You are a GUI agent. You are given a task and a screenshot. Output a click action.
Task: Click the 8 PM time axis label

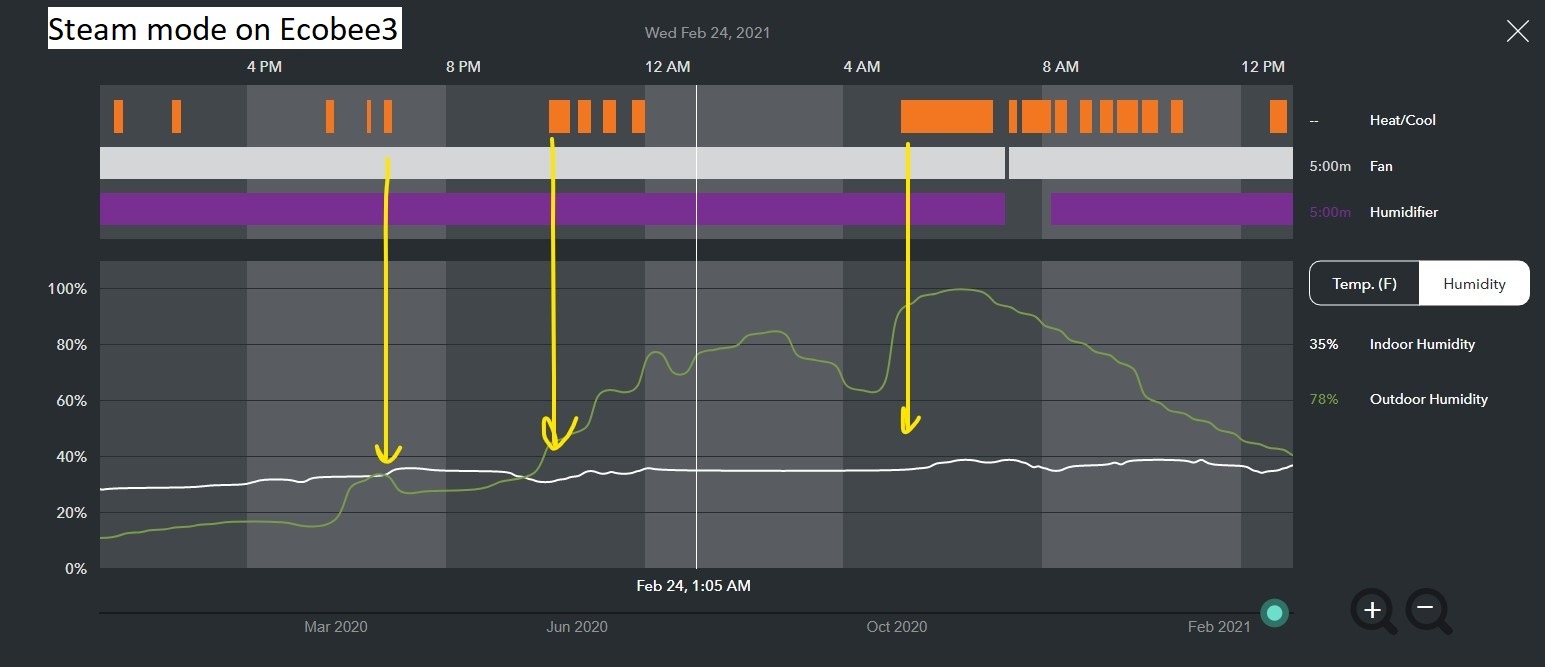(x=463, y=67)
